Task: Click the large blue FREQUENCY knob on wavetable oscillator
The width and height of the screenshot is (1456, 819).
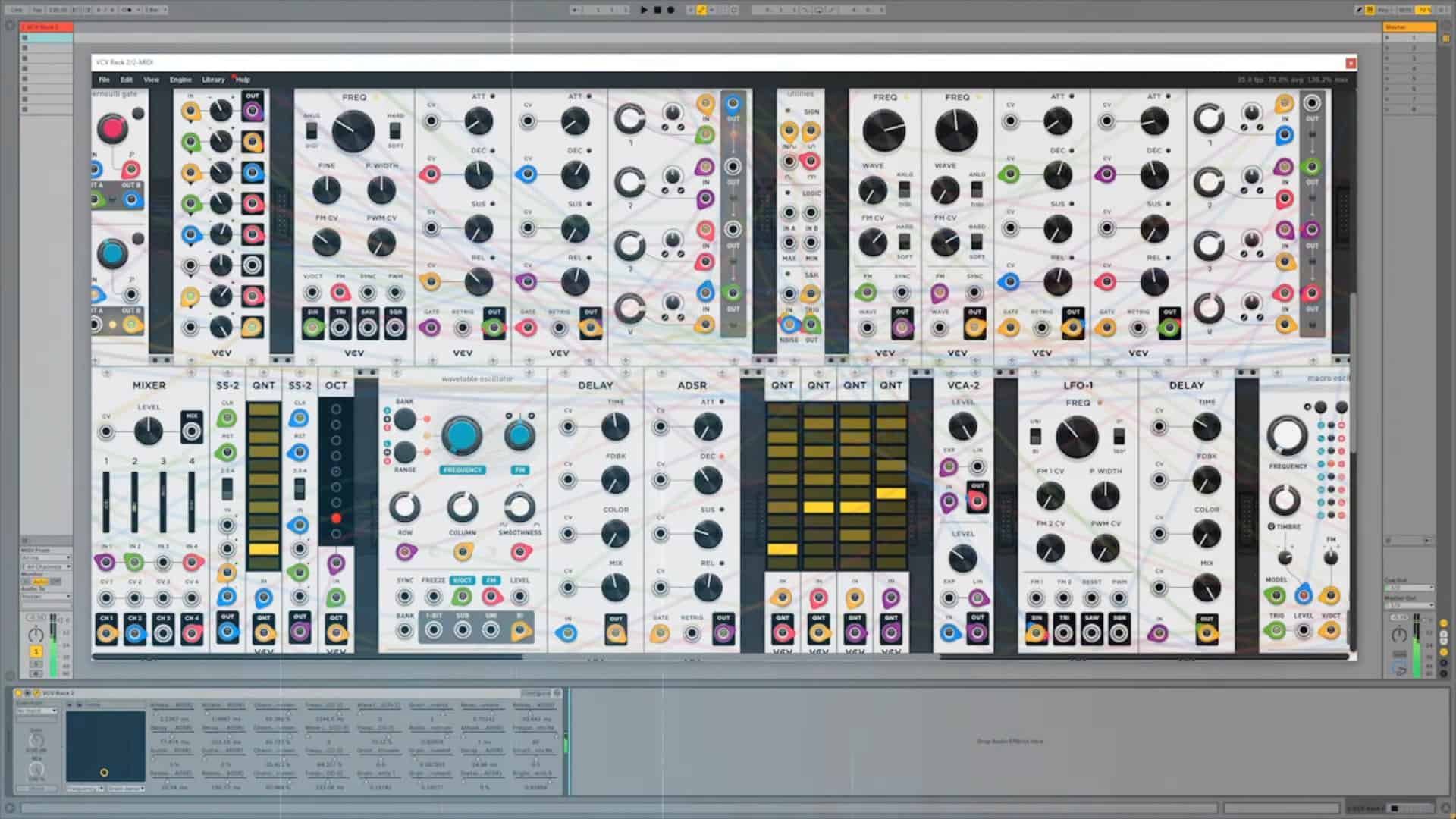Action: 461,435
